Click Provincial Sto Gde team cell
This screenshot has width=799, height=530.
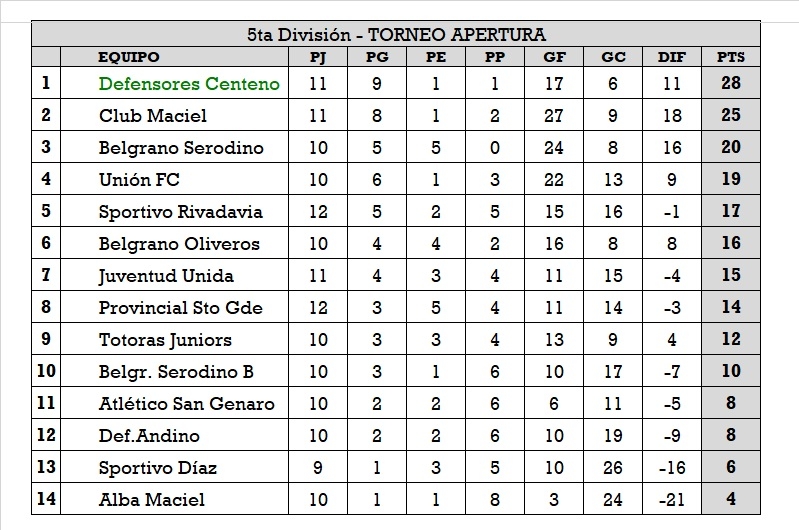[x=181, y=308]
